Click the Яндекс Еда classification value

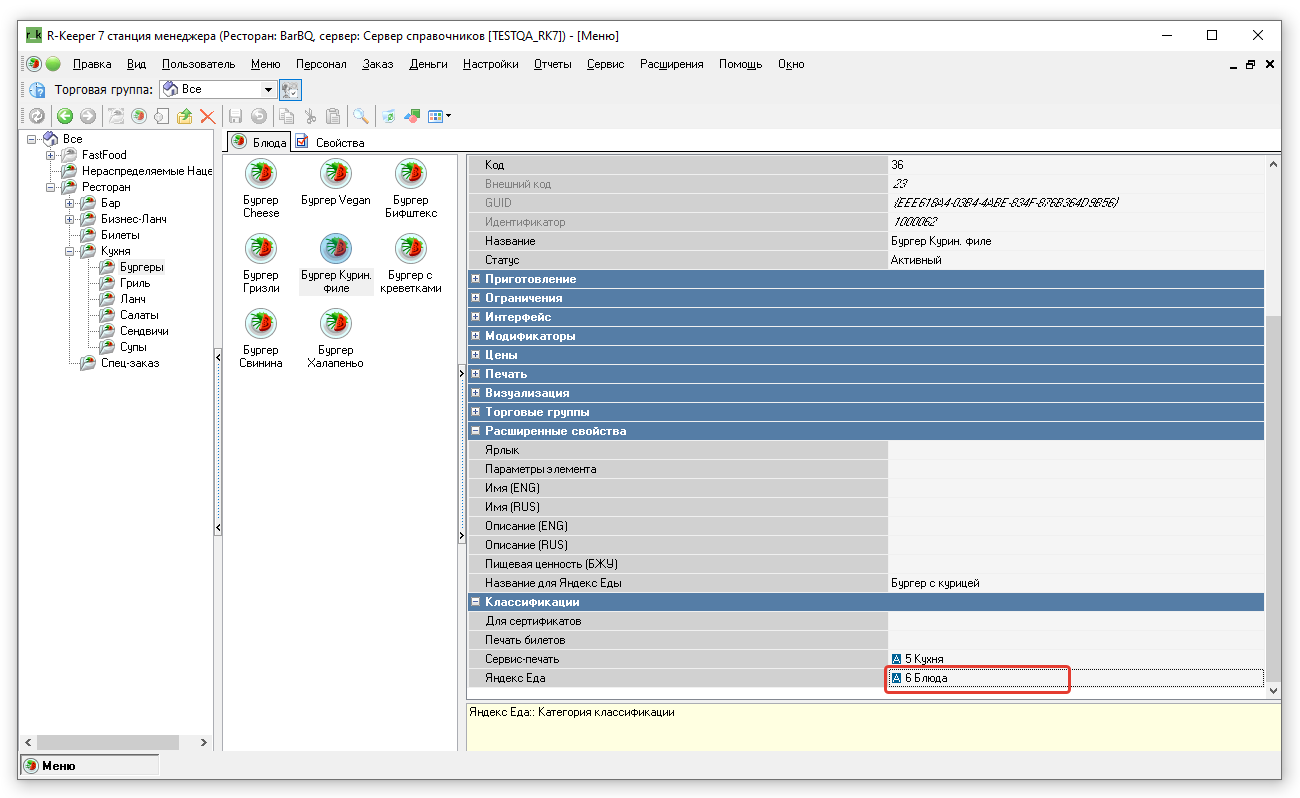pyautogui.click(x=1075, y=678)
